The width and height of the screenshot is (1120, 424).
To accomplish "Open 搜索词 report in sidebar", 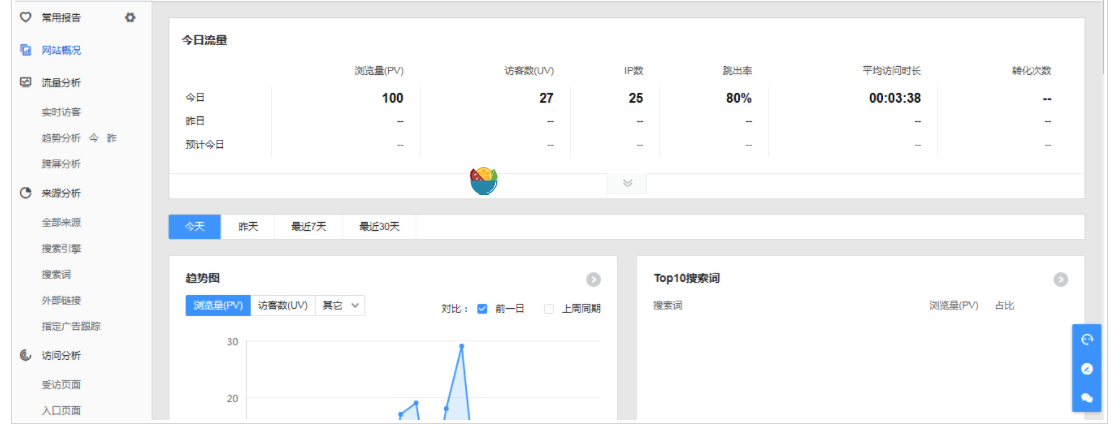I will pyautogui.click(x=56, y=274).
